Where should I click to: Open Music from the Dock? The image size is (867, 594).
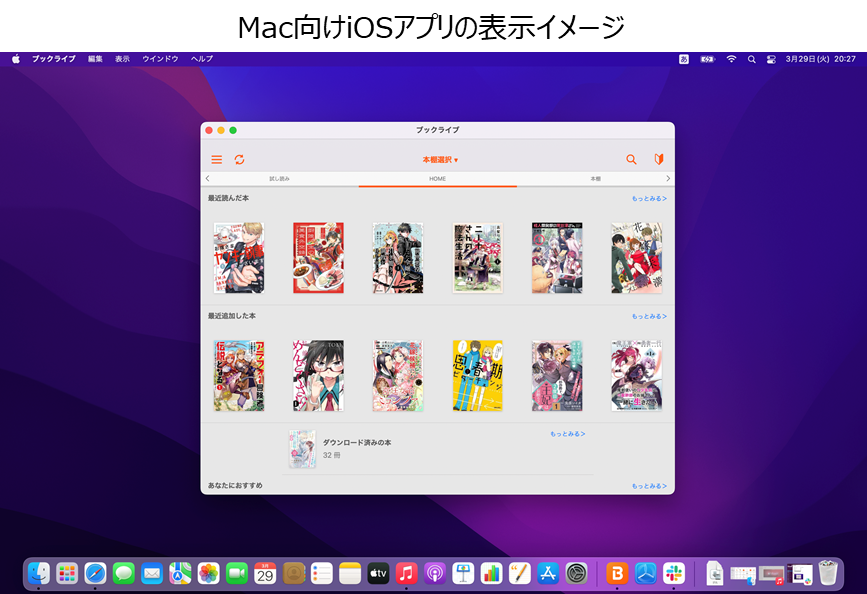coord(406,574)
